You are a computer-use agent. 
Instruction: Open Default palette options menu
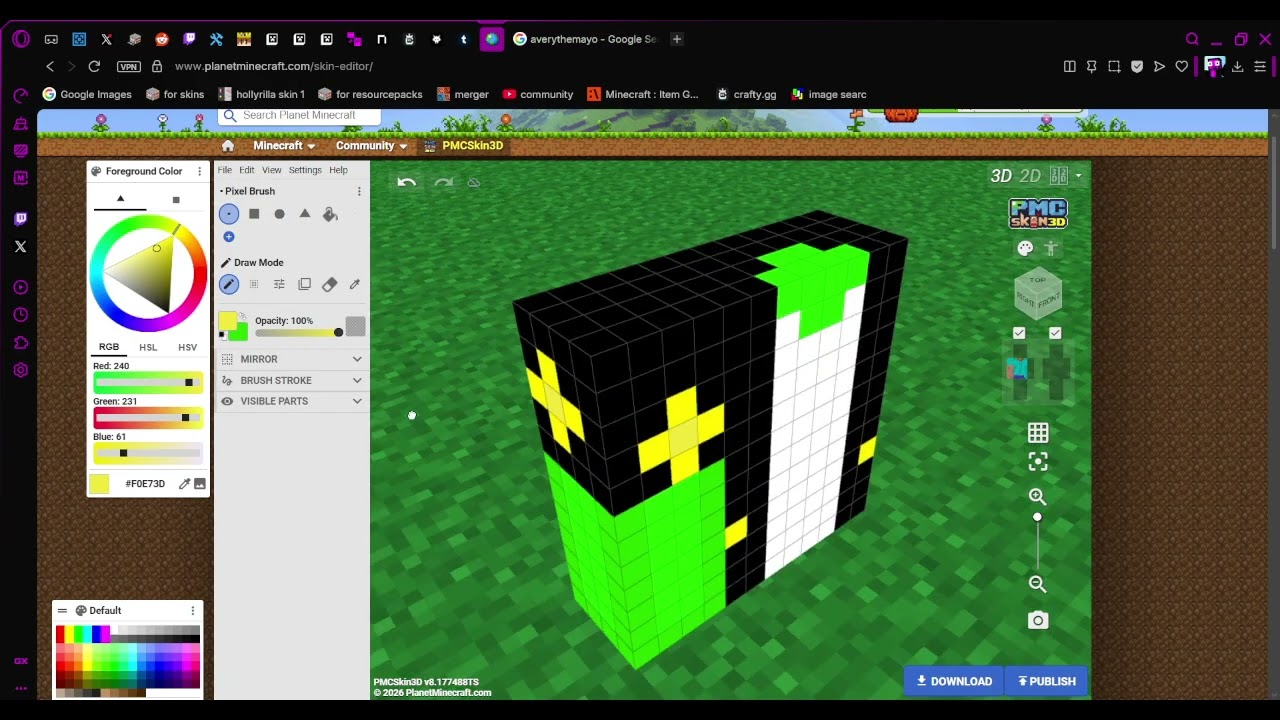click(193, 610)
